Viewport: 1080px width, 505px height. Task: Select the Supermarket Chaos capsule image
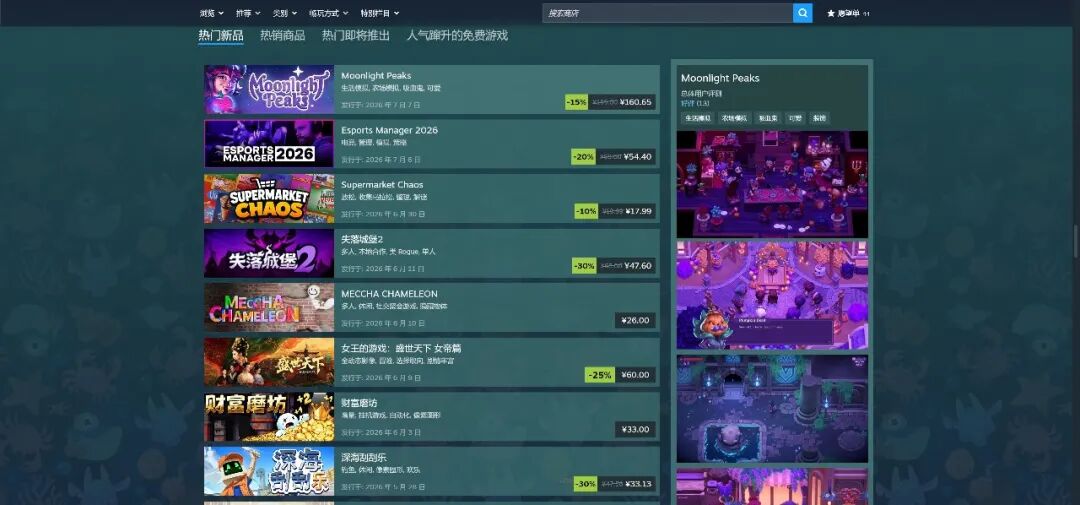point(269,198)
